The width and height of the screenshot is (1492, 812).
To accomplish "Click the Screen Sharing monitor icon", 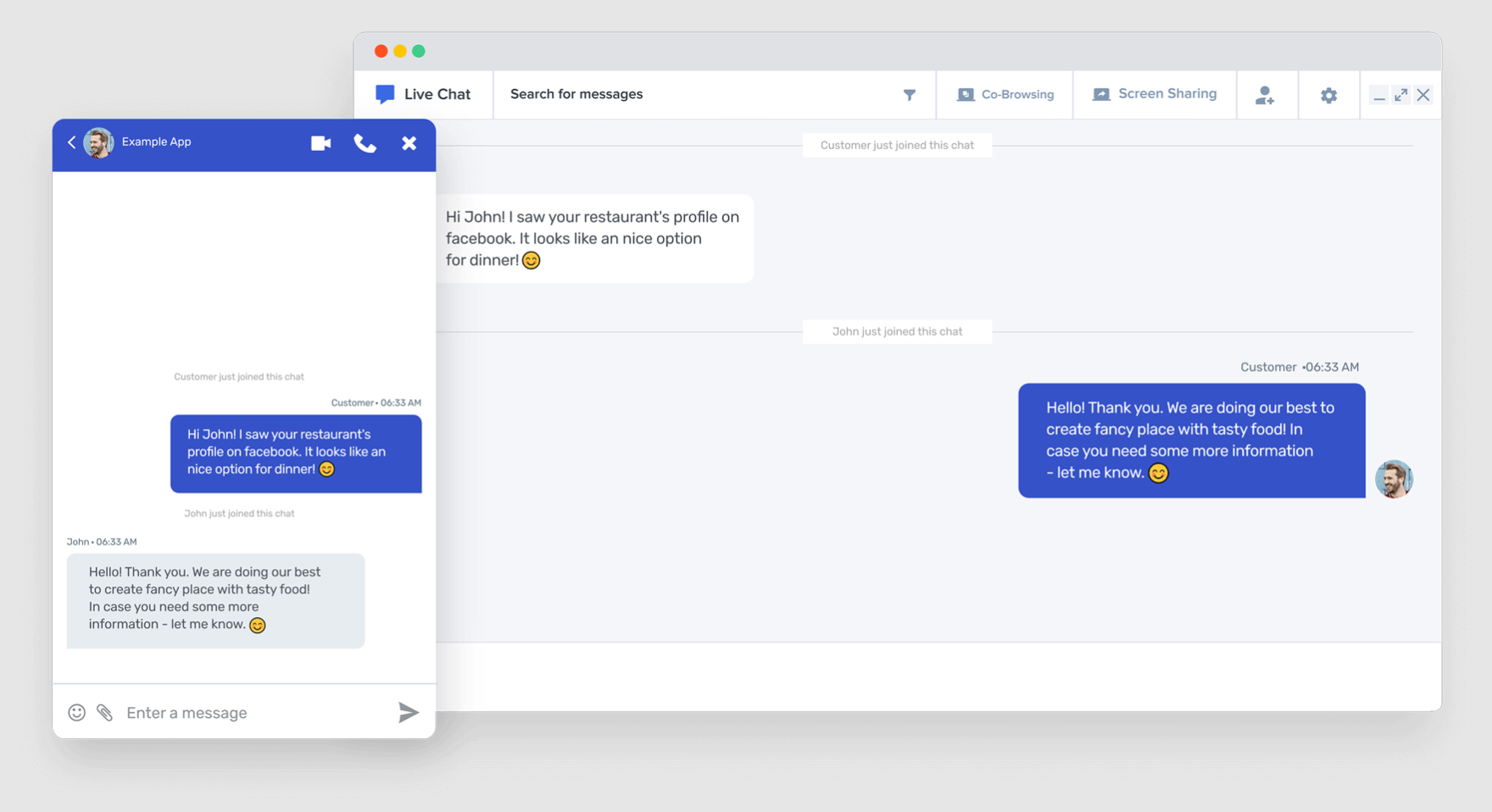I will [1101, 94].
